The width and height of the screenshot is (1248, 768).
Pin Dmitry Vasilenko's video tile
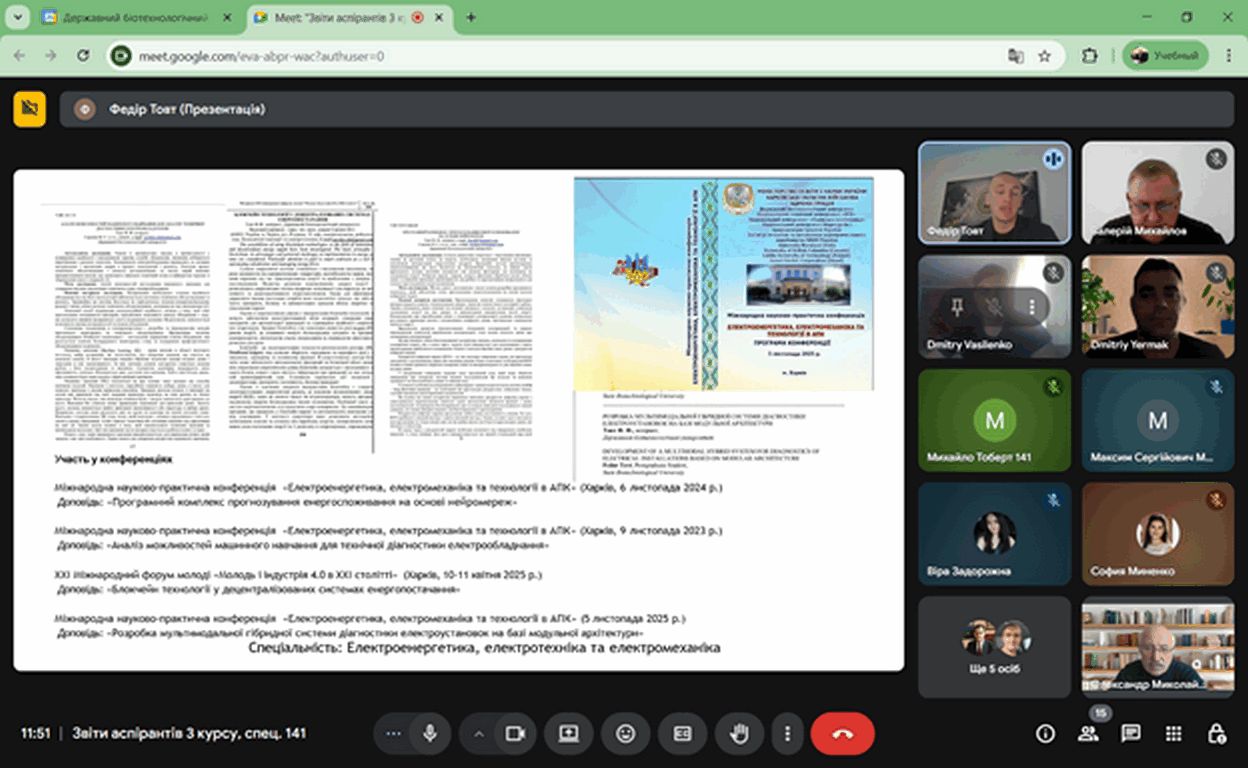[957, 307]
